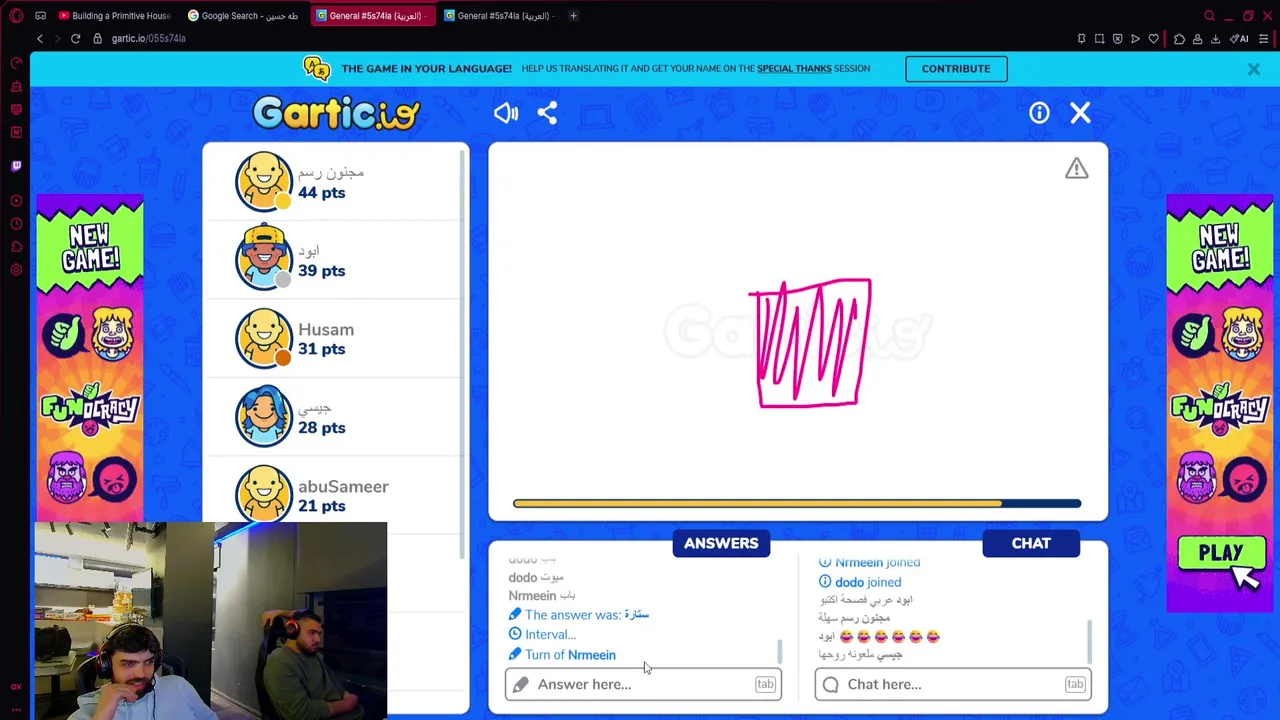Select the ANSWERS panel header
The image size is (1280, 720).
[x=721, y=543]
